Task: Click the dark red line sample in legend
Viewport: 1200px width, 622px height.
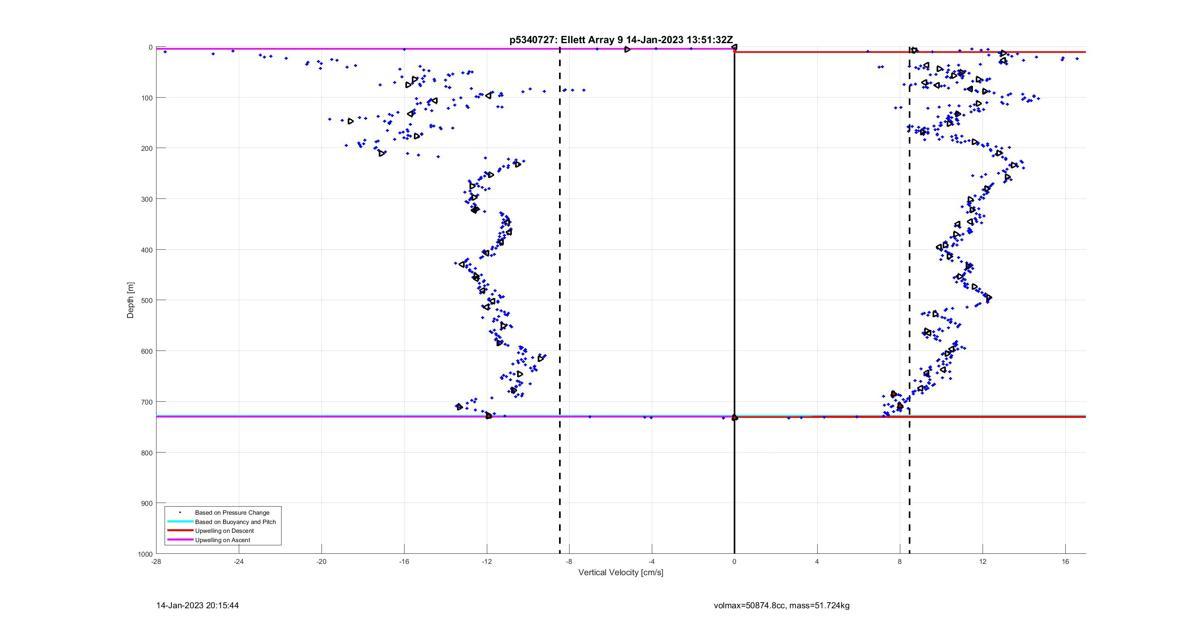Action: [x=178, y=531]
